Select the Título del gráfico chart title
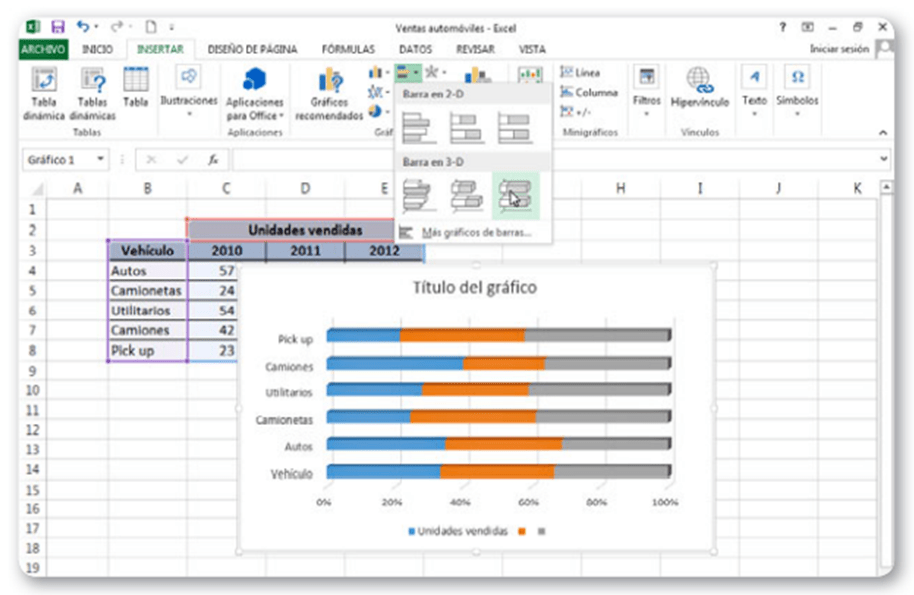 [474, 288]
